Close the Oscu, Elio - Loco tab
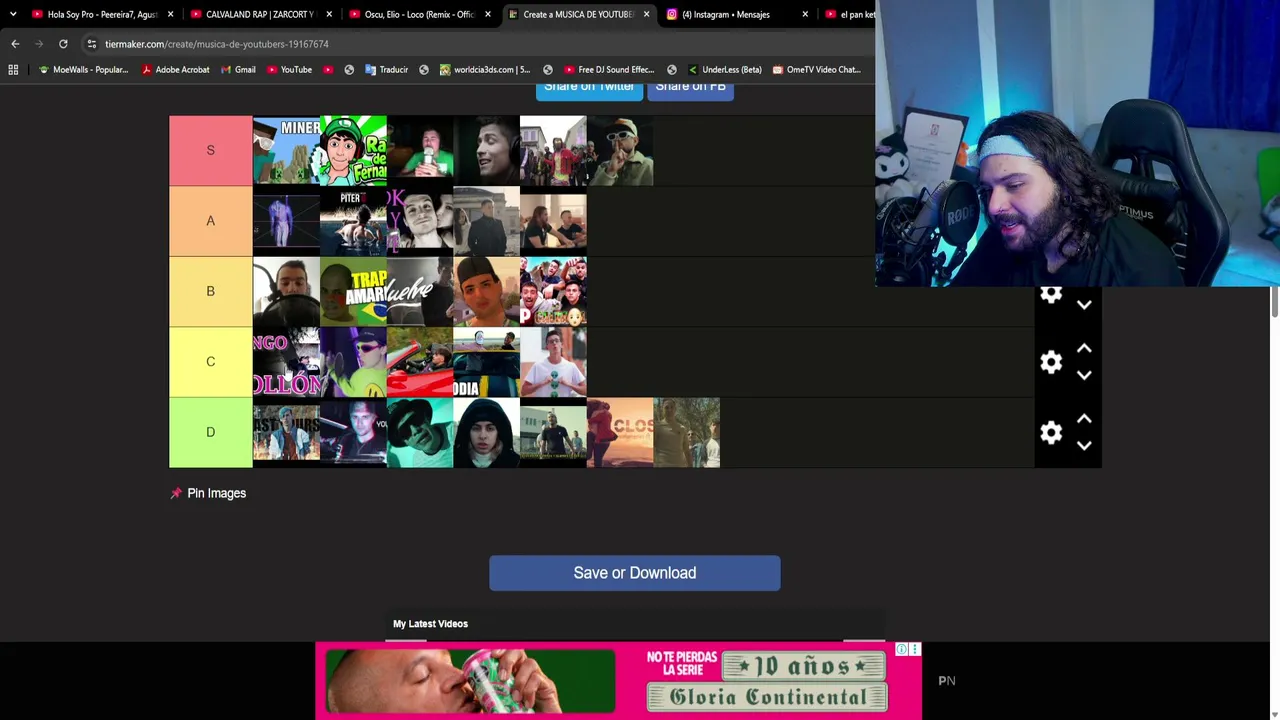Viewport: 1280px width, 720px height. (488, 14)
